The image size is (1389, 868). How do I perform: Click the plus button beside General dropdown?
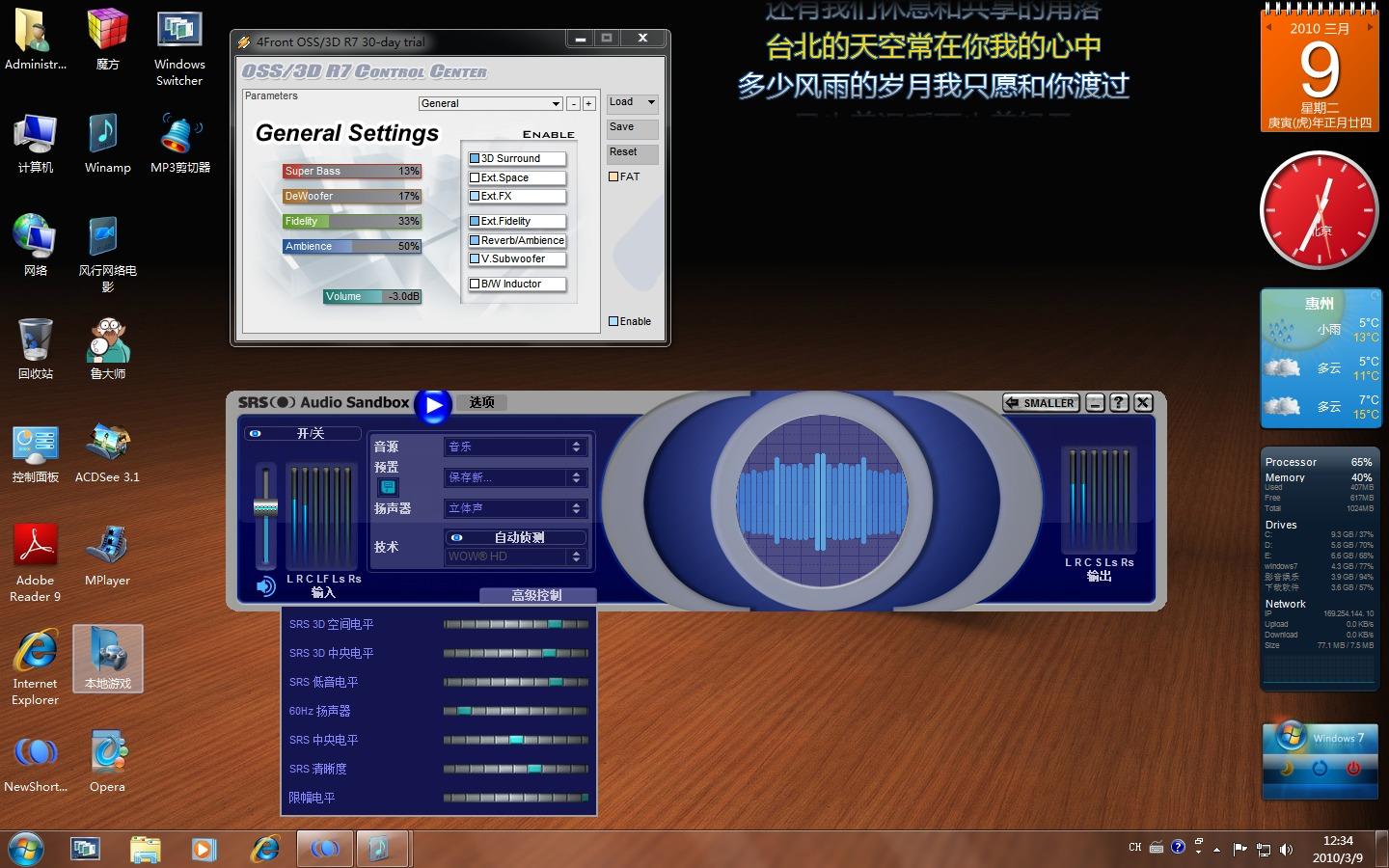click(588, 103)
